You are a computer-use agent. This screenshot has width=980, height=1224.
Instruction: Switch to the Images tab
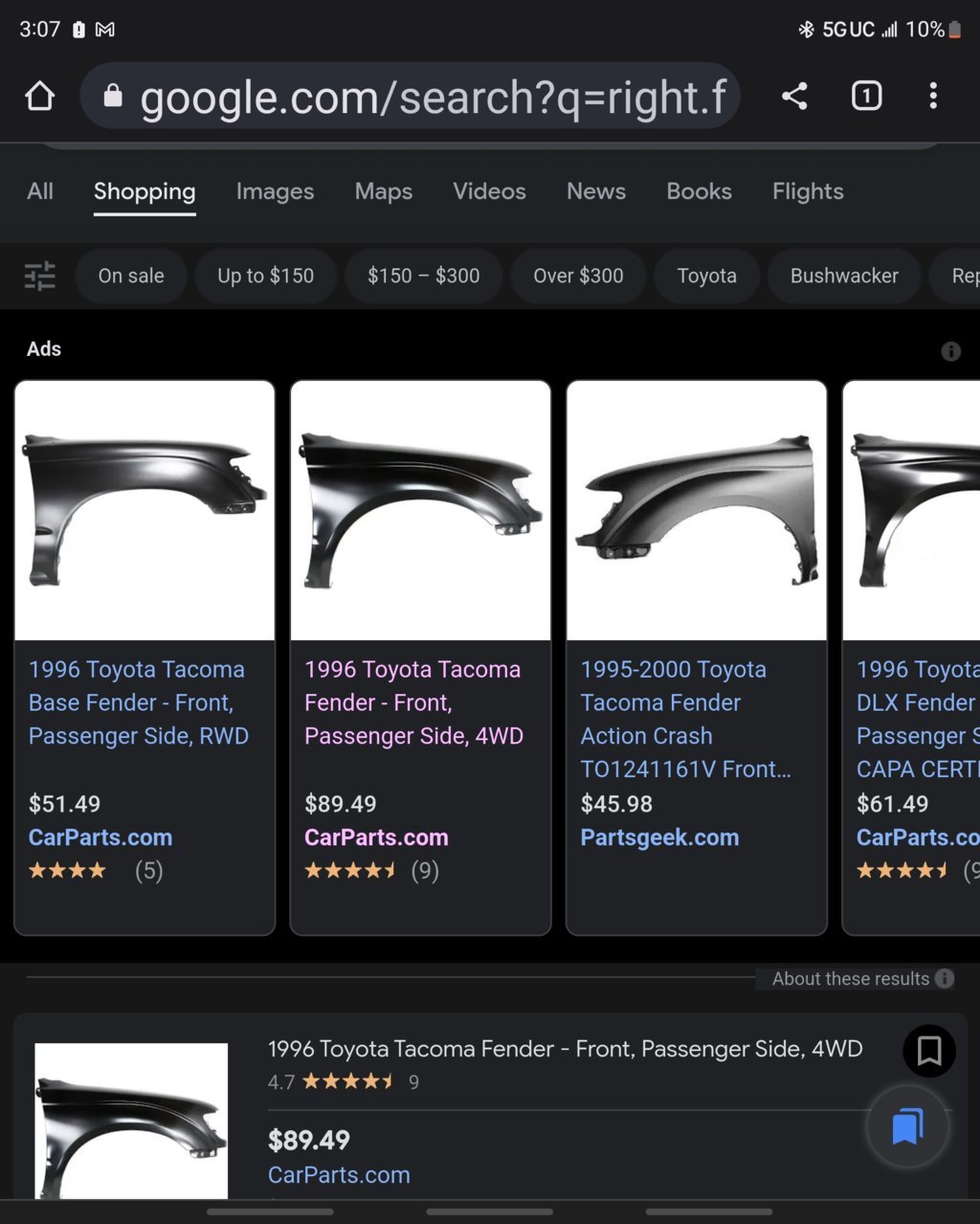(x=275, y=191)
